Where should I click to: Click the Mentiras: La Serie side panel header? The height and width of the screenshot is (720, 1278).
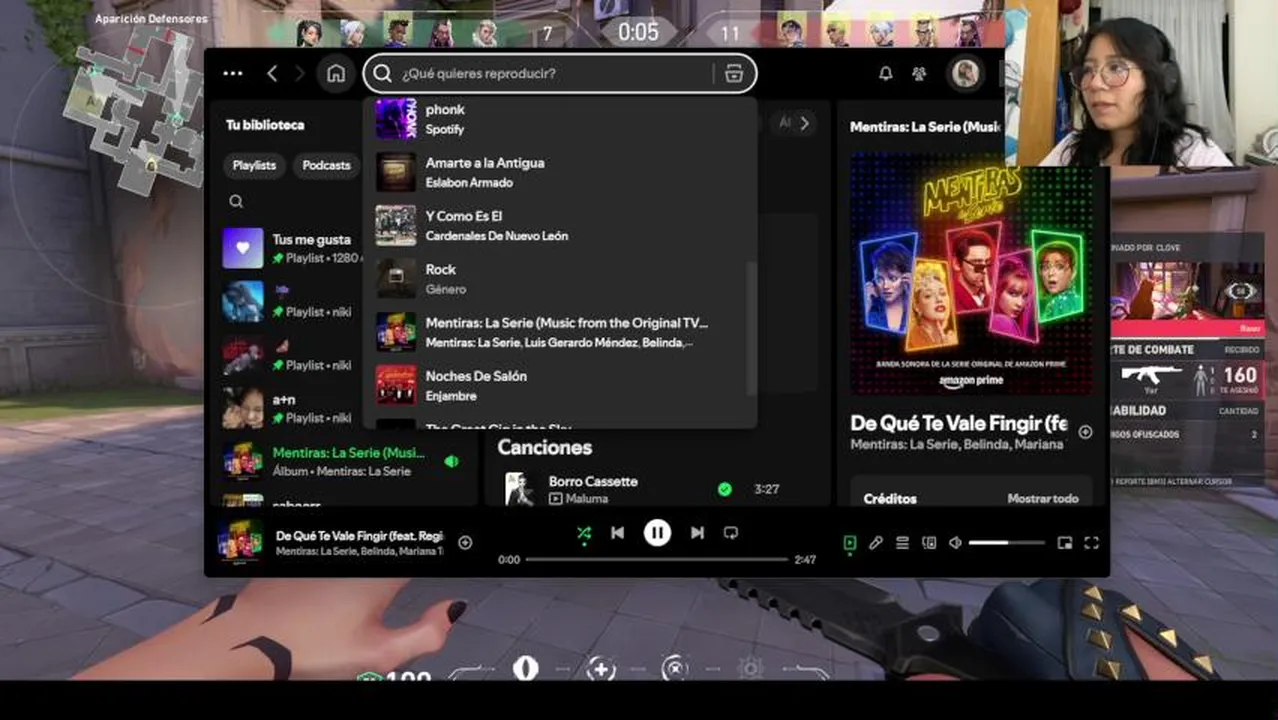pyautogui.click(x=925, y=127)
